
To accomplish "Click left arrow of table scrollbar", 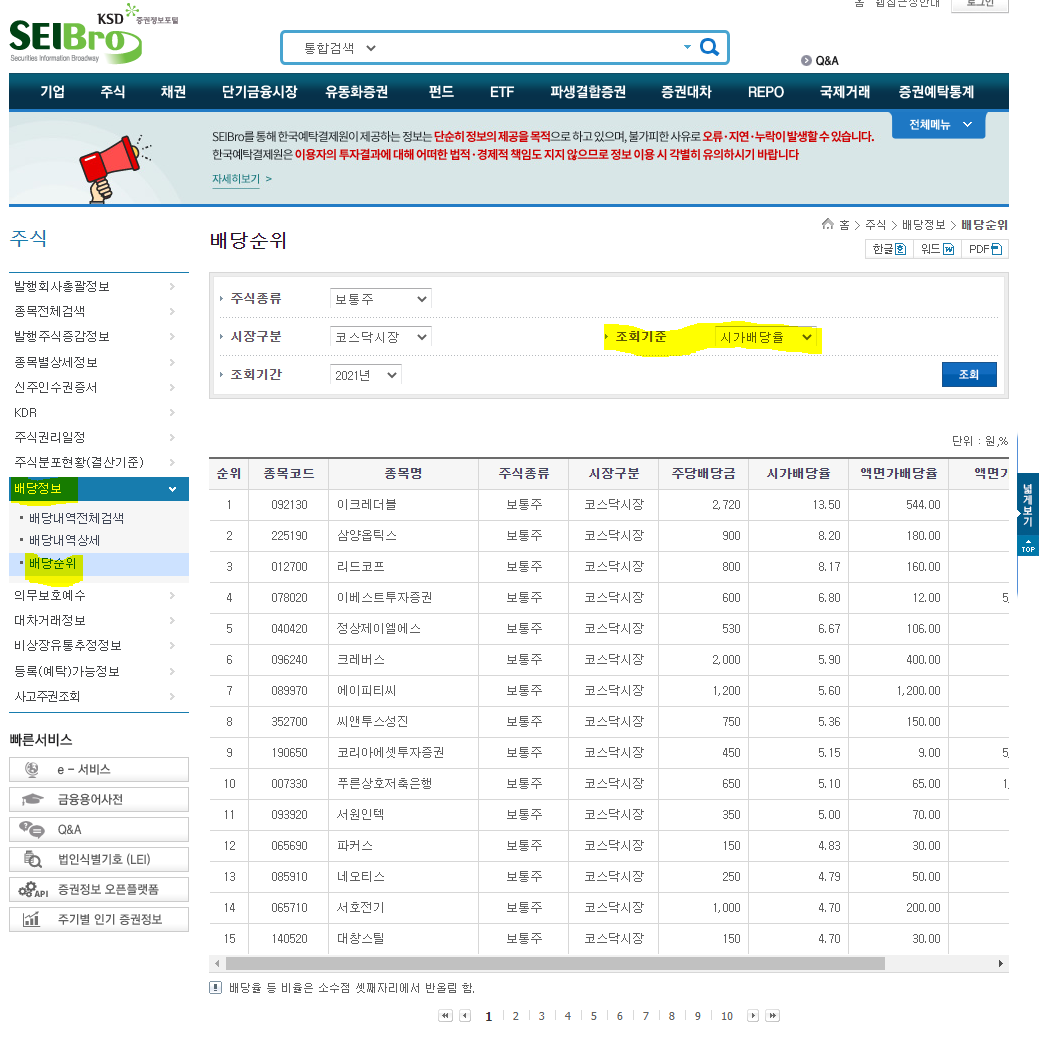I will pos(217,964).
